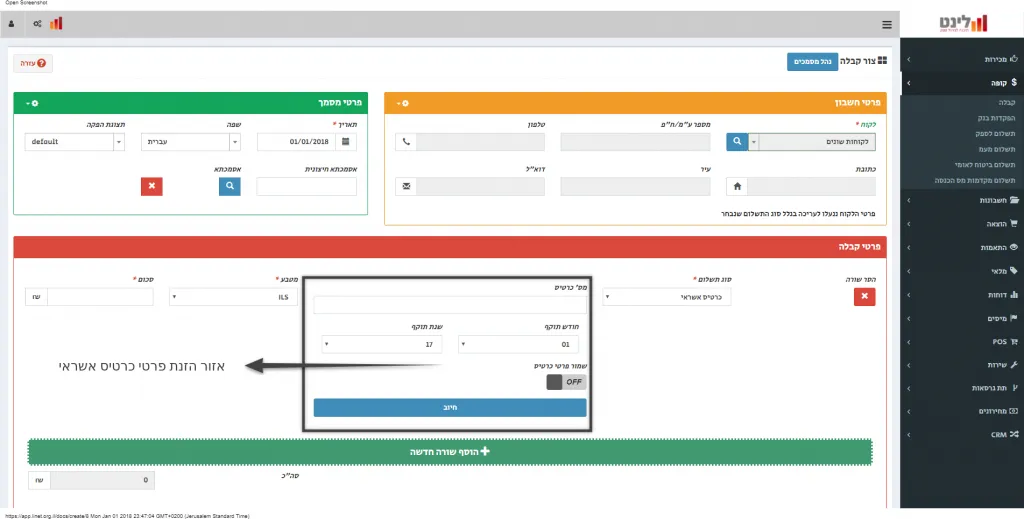The width and height of the screenshot is (1024, 519).
Task: Open the לקוח customer dropdown arrow
Action: tap(754, 142)
